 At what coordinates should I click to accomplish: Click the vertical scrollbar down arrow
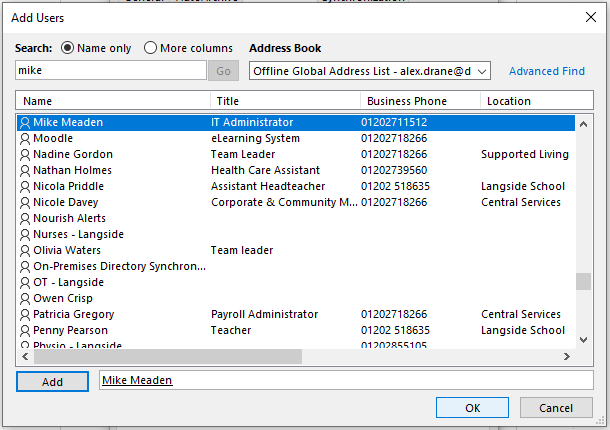(x=583, y=340)
